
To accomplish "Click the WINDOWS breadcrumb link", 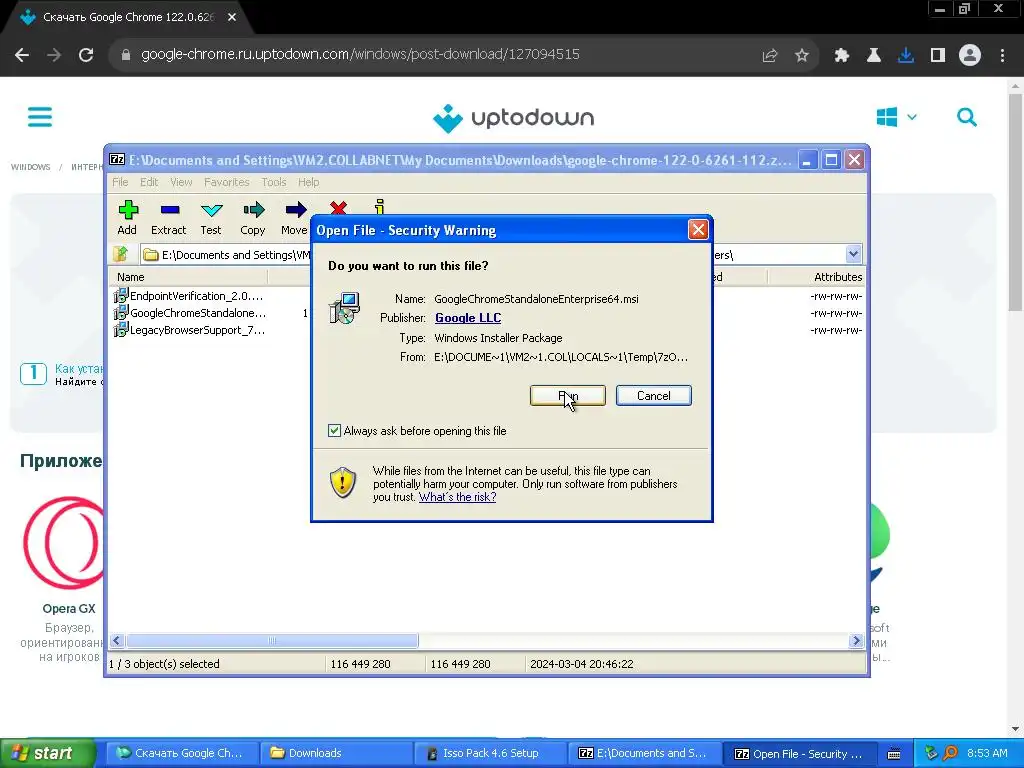I will click(x=31, y=167).
